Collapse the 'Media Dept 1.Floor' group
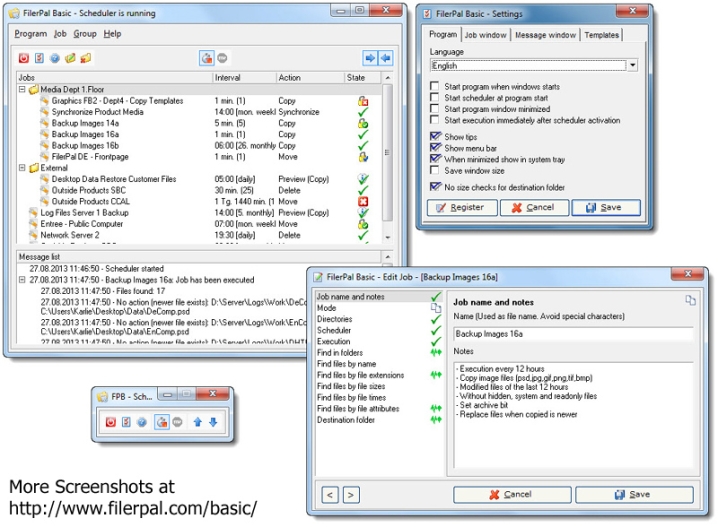The width and height of the screenshot is (718, 527). point(23,90)
